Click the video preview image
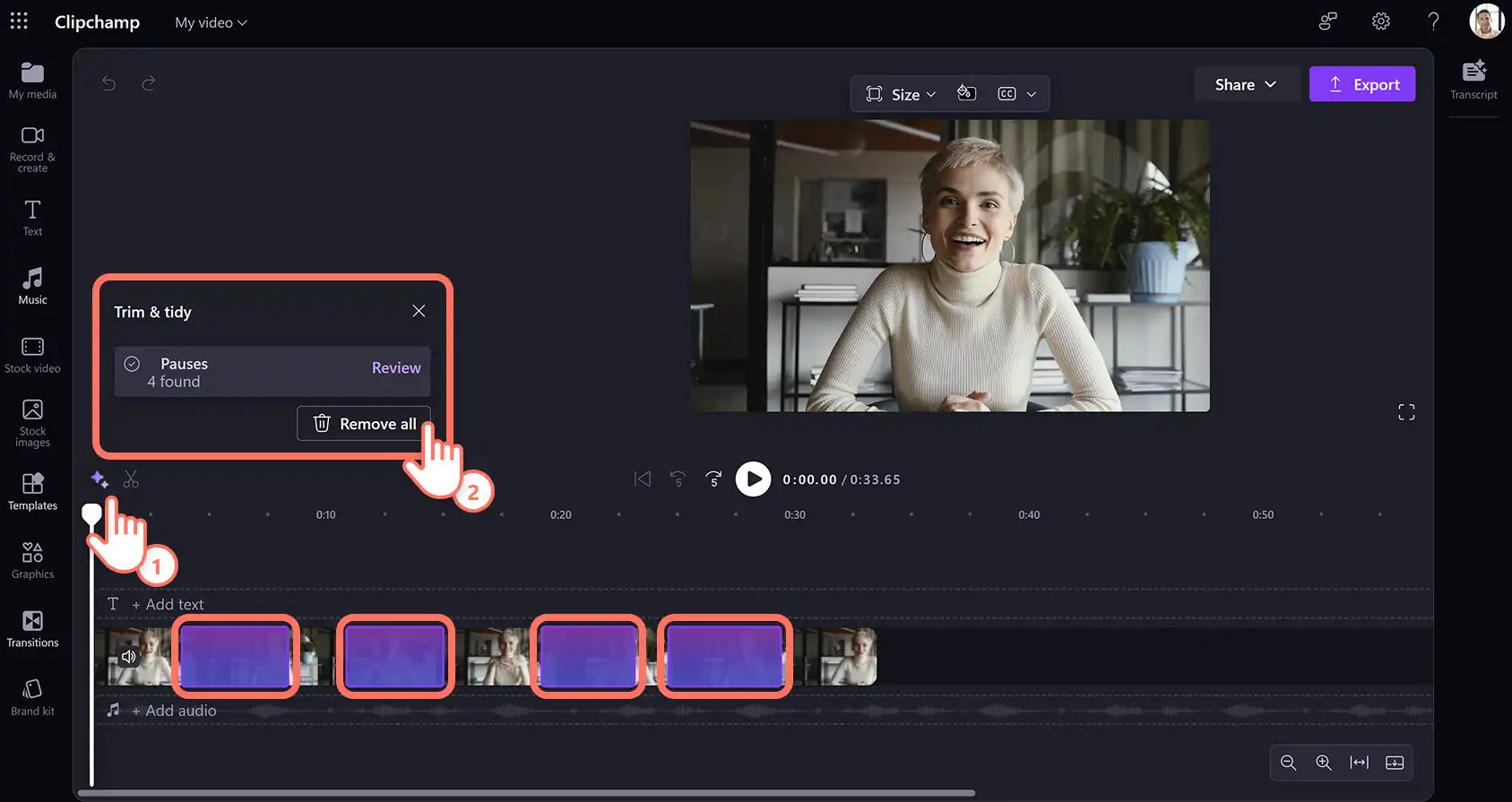The height and width of the screenshot is (802, 1512). click(x=950, y=266)
